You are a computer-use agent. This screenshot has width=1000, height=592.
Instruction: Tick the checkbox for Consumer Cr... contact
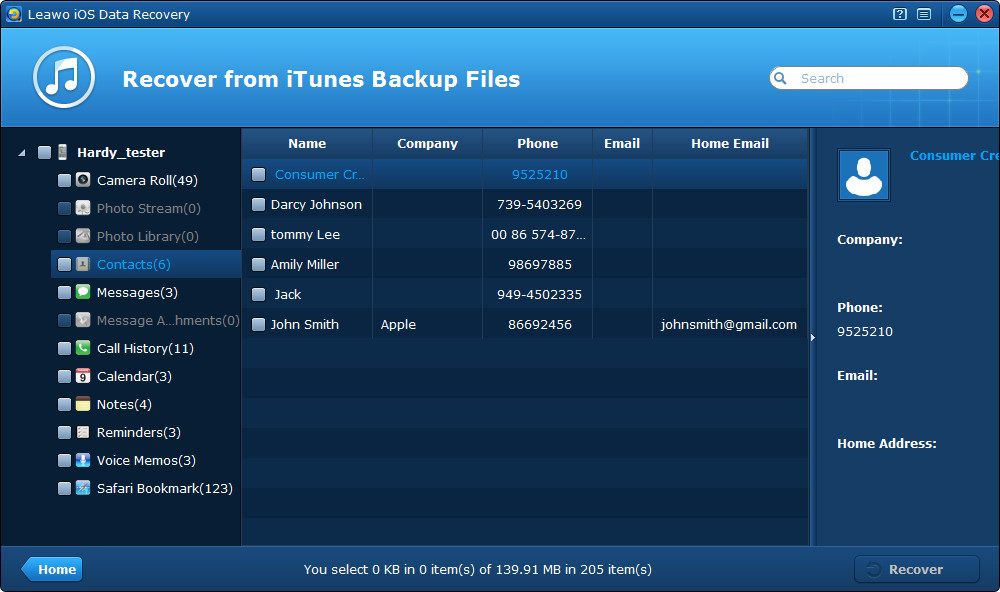(x=258, y=174)
